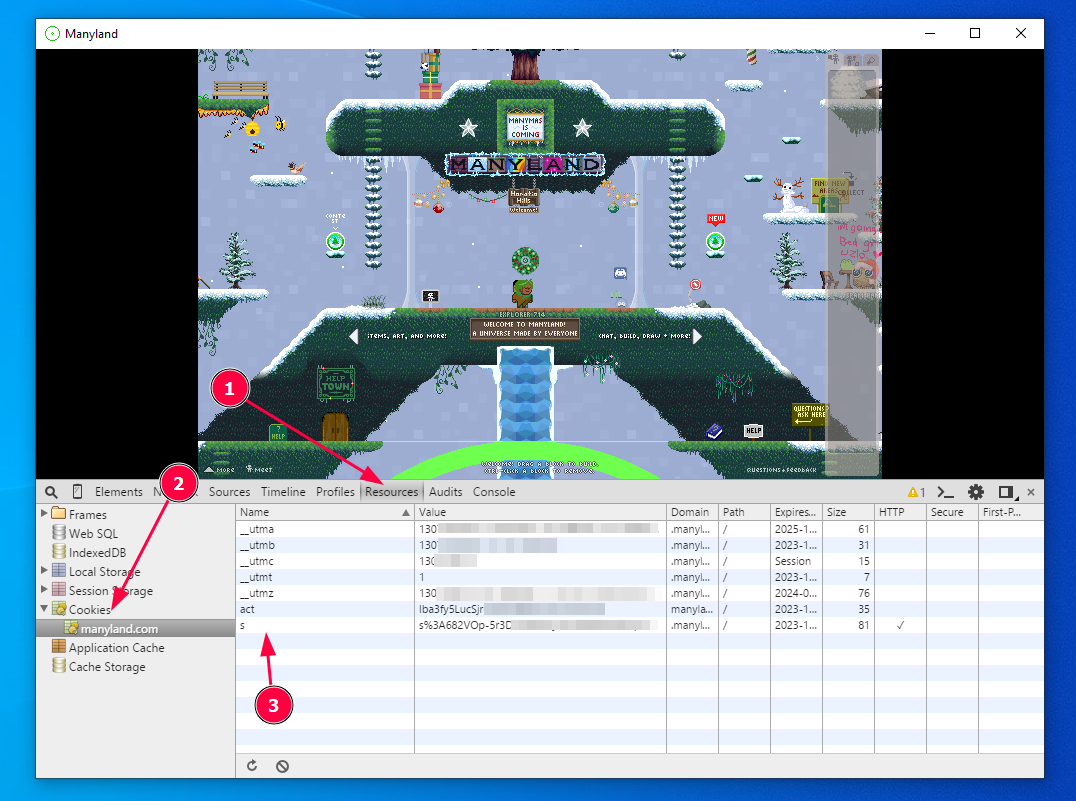This screenshot has height=801, width=1076.
Task: Refresh the cookies table
Action: click(x=252, y=766)
